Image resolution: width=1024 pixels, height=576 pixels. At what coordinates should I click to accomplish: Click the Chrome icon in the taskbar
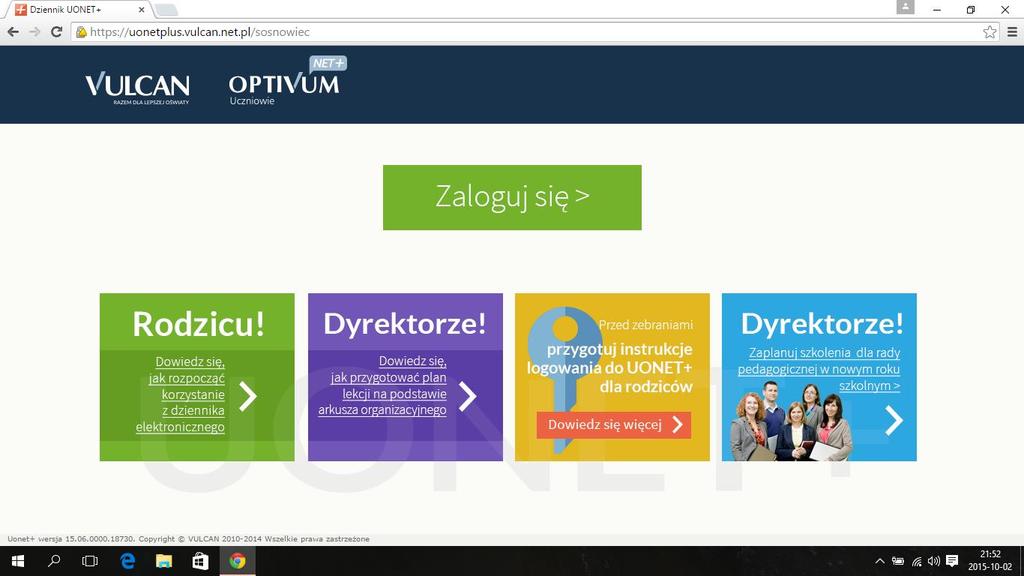coord(237,561)
